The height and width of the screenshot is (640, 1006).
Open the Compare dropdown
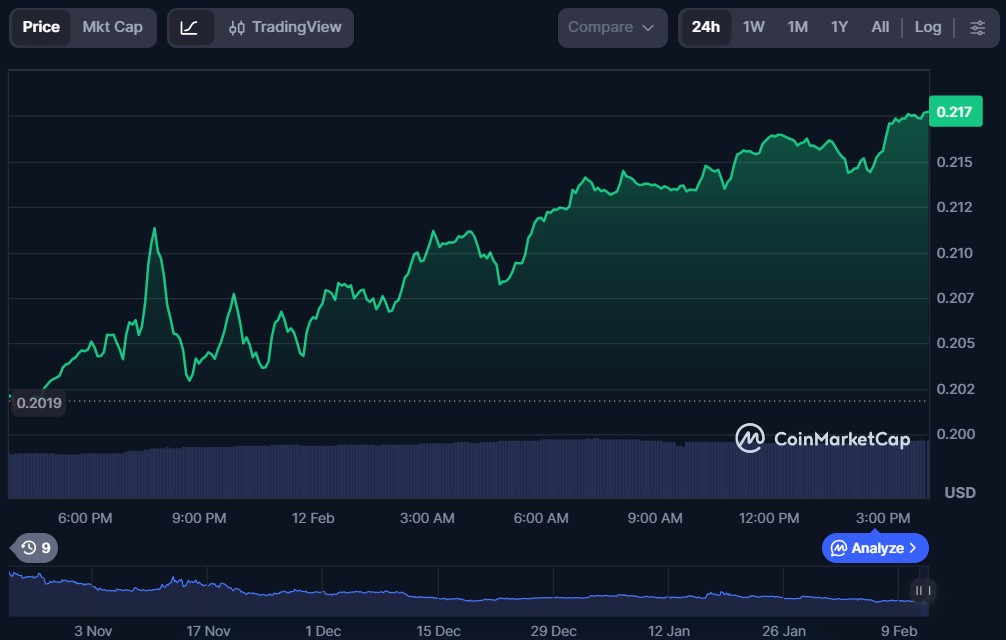pyautogui.click(x=611, y=27)
